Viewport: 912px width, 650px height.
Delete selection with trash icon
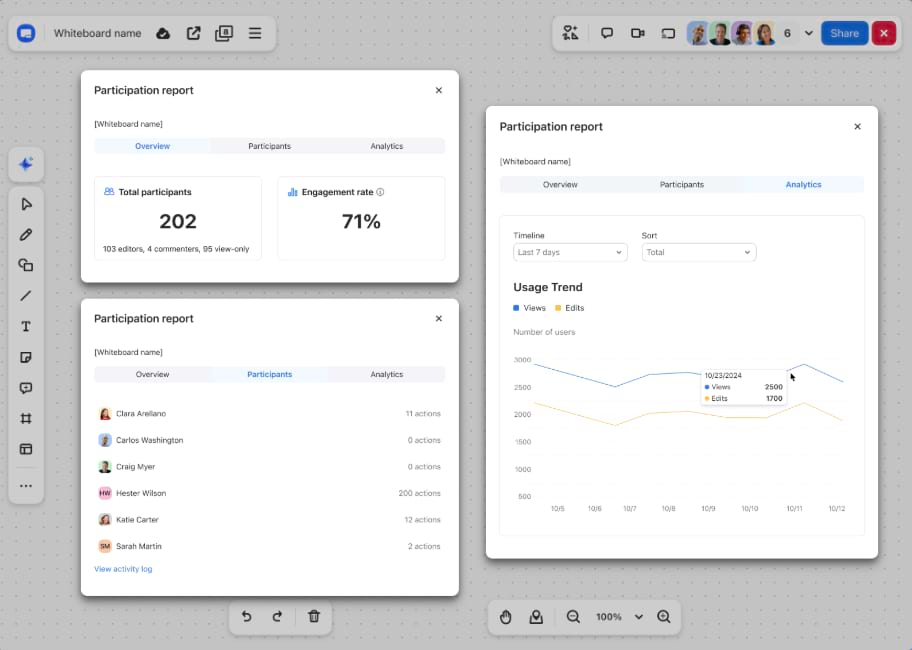(314, 617)
